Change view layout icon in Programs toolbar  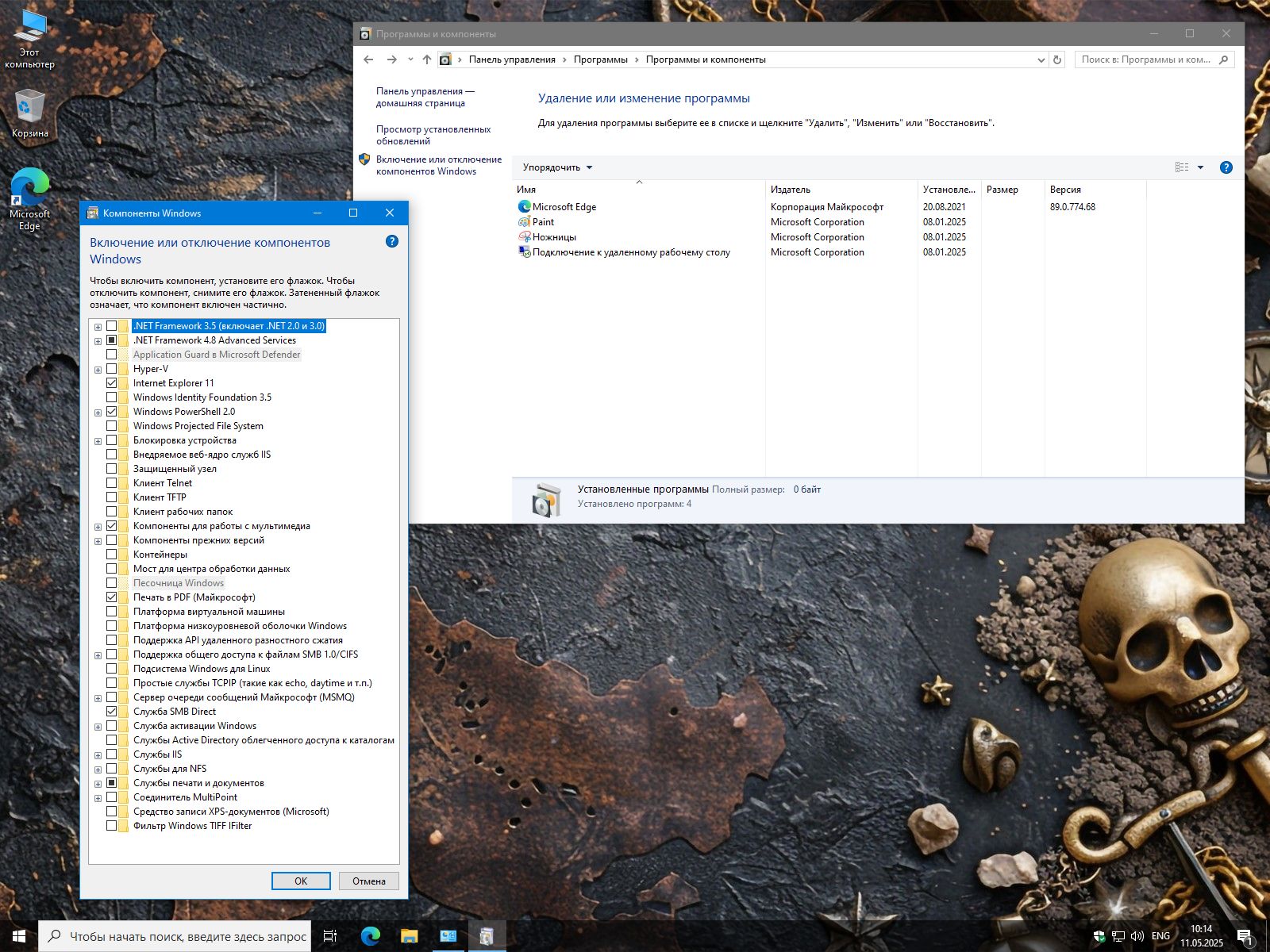click(x=1182, y=167)
